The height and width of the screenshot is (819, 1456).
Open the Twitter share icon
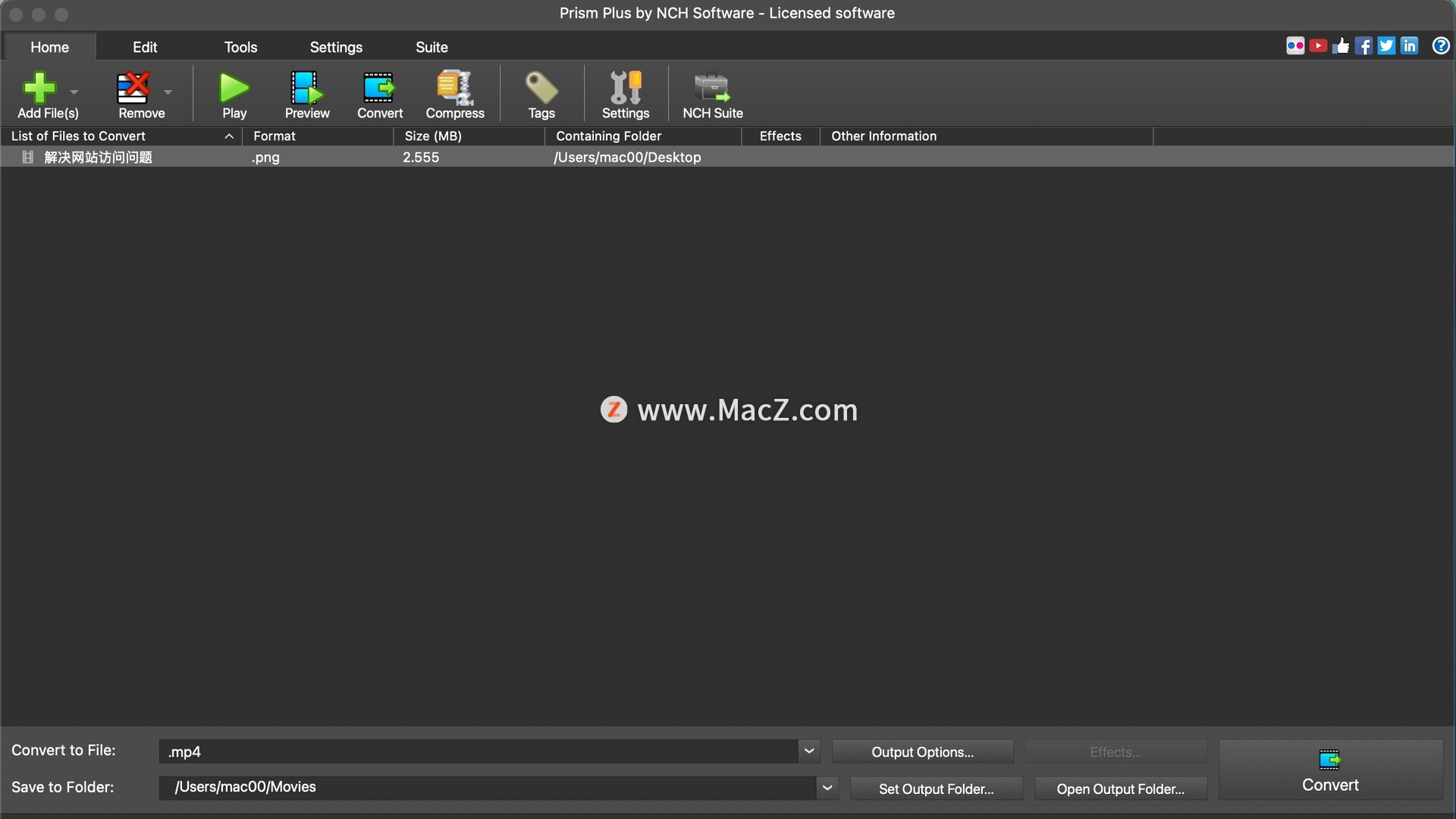1386,46
